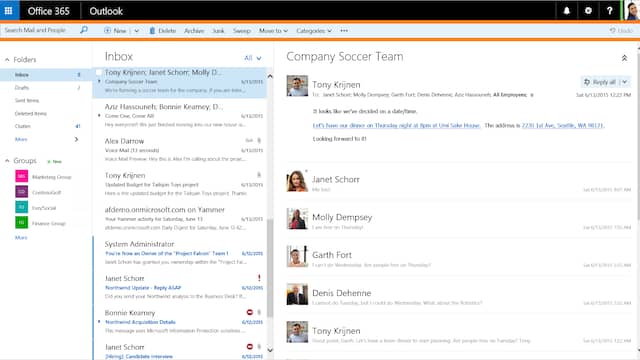The image size is (640, 360).
Task: Collapse the Folders section
Action: [x=7, y=60]
